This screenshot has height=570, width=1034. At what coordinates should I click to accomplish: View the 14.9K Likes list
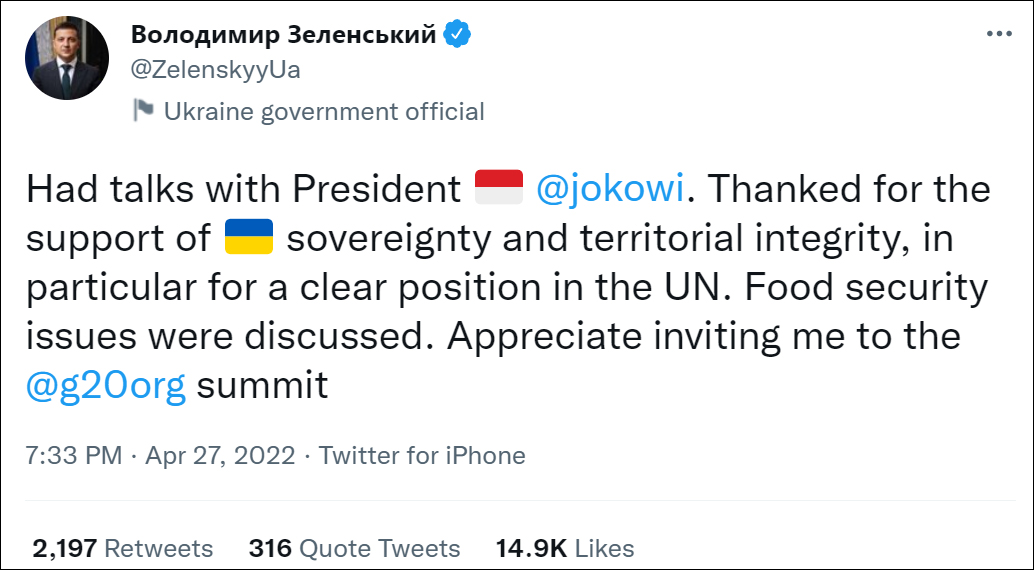tap(565, 548)
